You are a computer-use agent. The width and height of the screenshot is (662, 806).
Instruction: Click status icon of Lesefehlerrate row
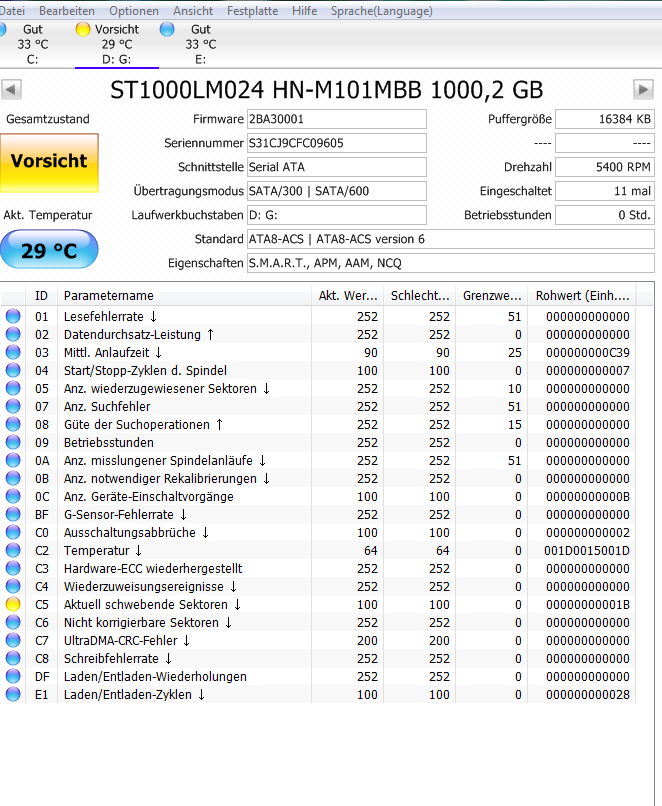(13, 316)
